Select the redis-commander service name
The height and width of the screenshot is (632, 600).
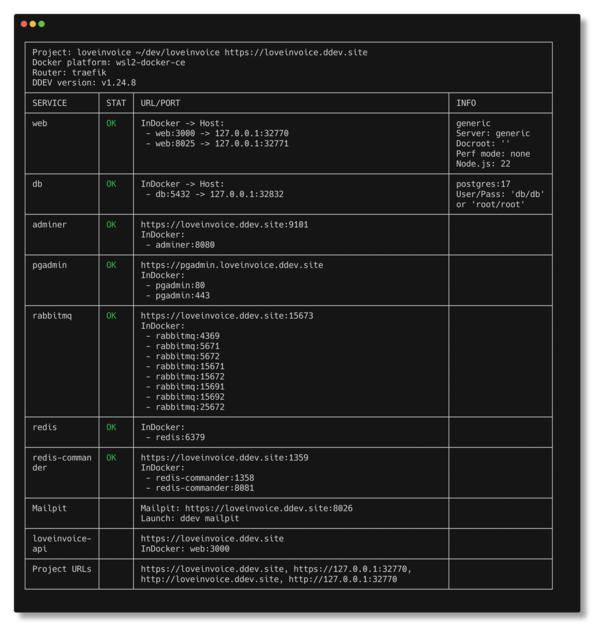tap(62, 463)
